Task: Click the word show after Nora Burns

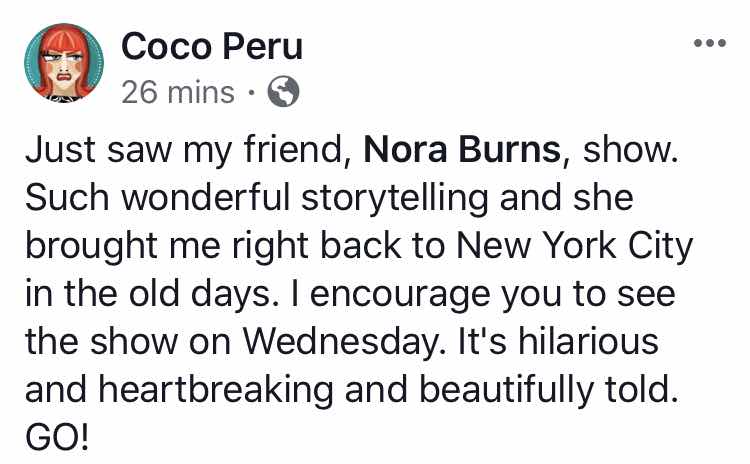Action: (630, 150)
